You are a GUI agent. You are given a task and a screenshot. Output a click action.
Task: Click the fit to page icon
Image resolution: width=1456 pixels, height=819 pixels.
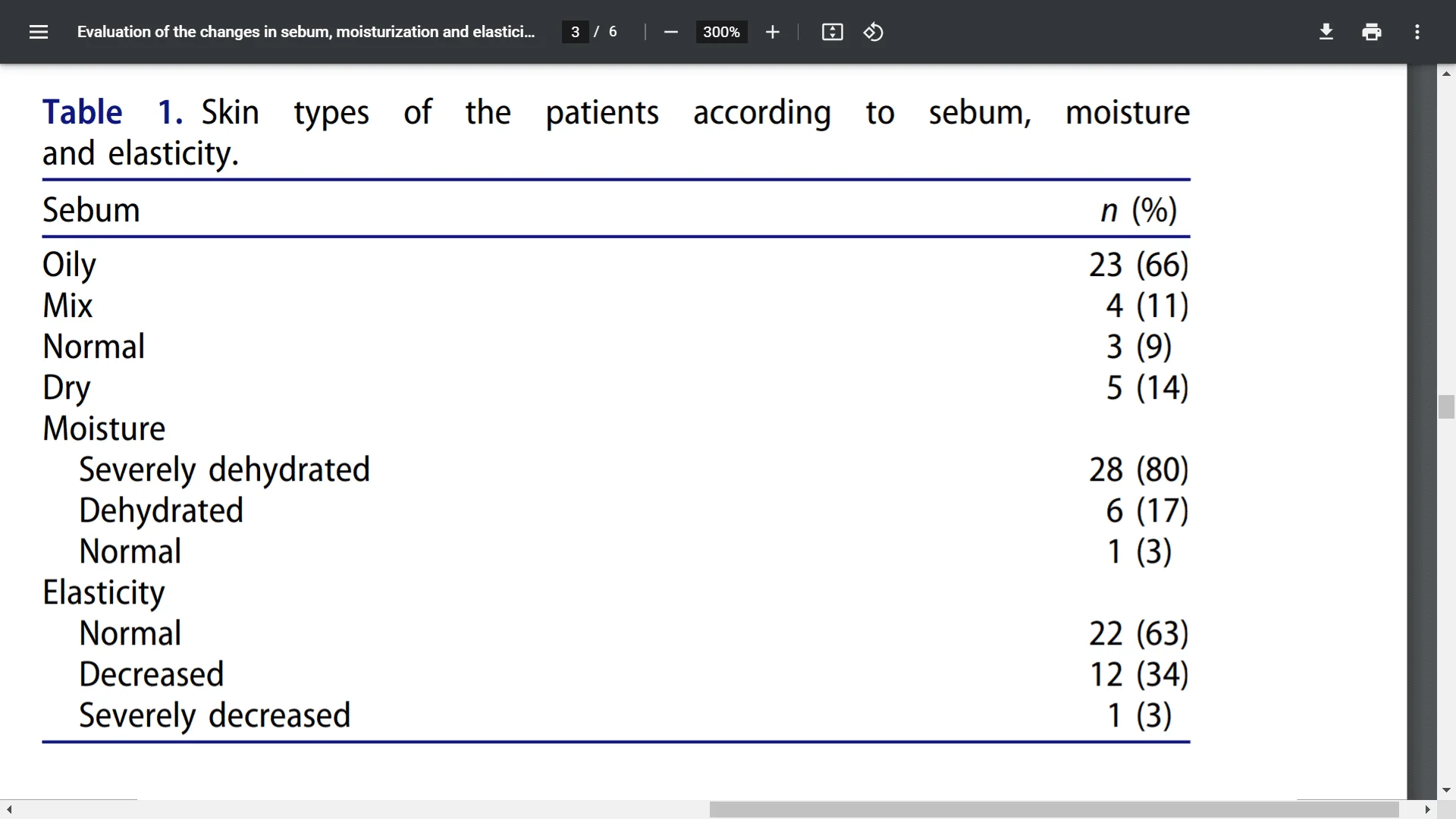click(x=831, y=32)
